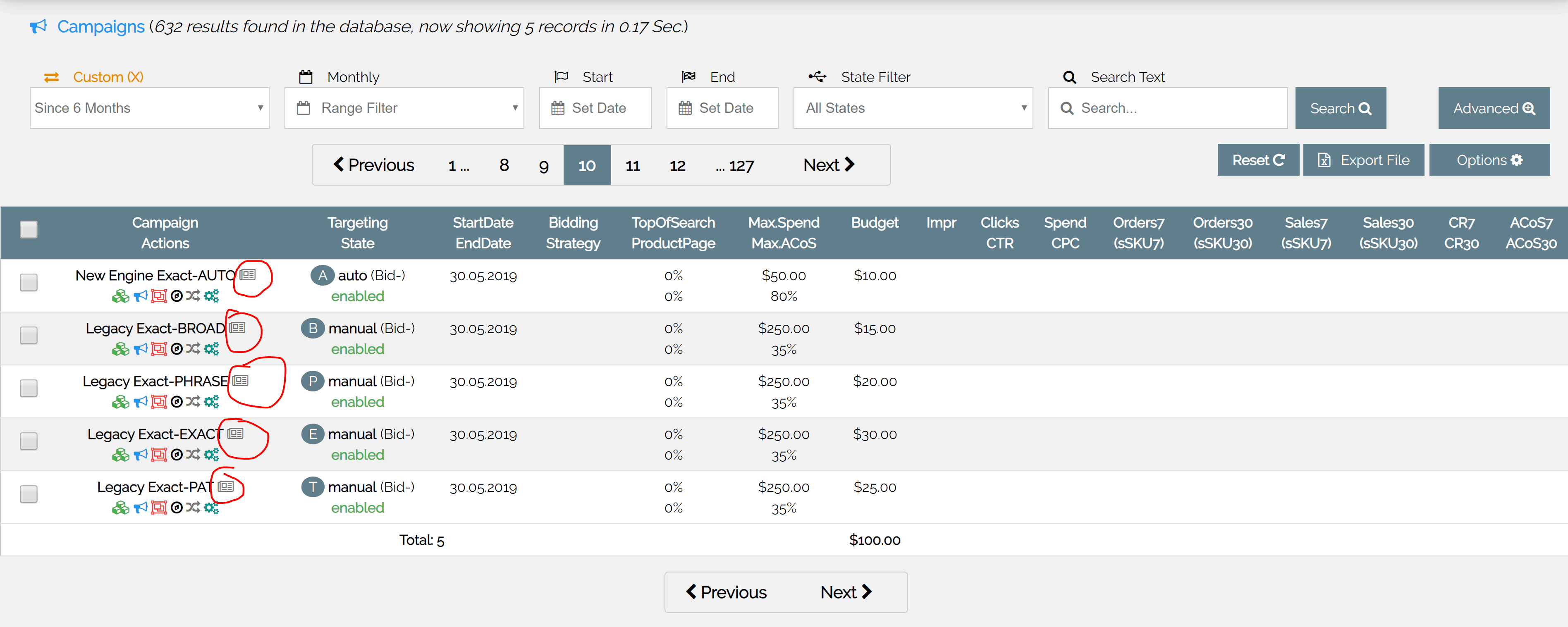The width and height of the screenshot is (1568, 627).
Task: Click gray shuffle icon under Legacy Exact-EXACT
Action: point(193,455)
